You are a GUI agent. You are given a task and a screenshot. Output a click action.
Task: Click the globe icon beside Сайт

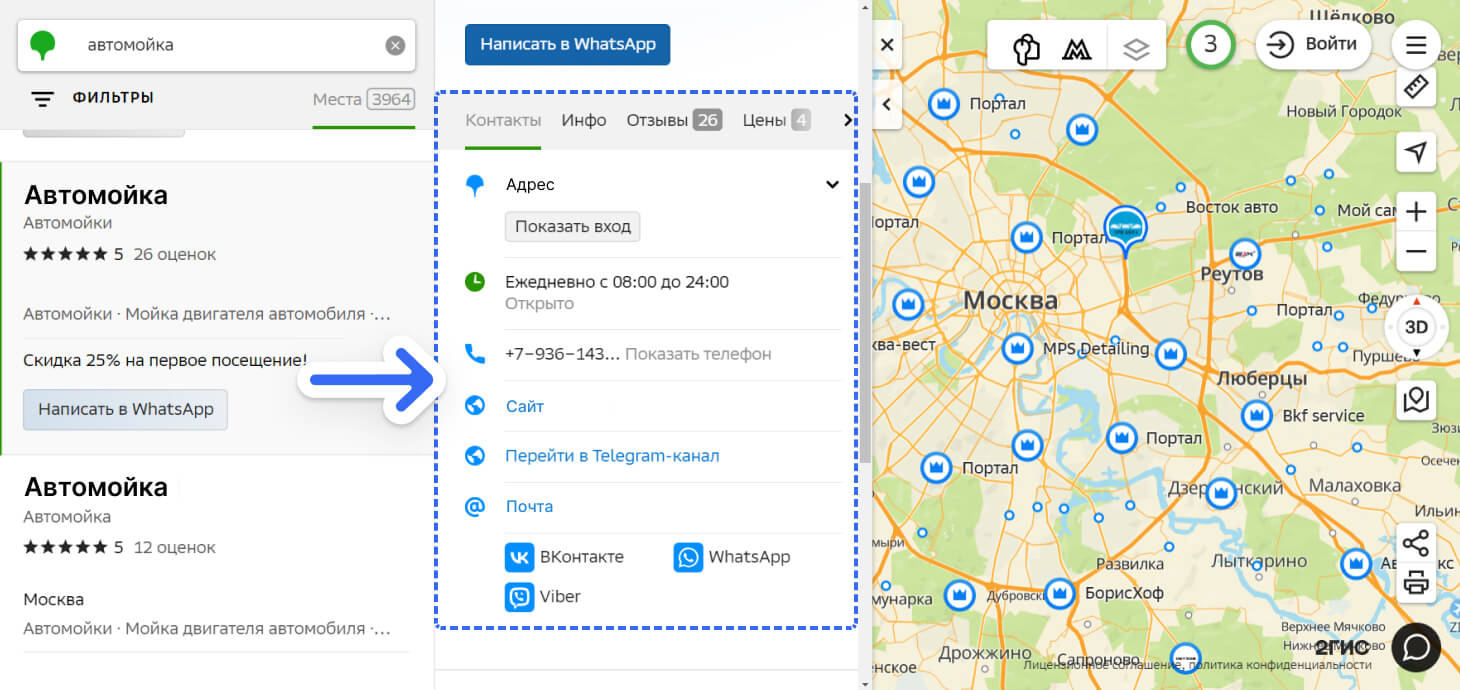(475, 406)
